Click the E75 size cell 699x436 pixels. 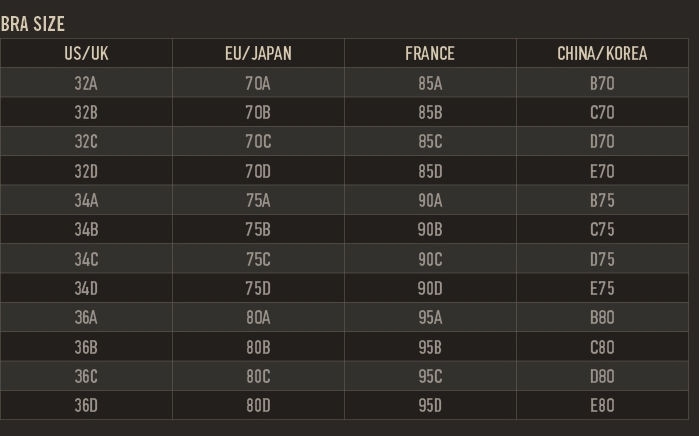click(602, 288)
